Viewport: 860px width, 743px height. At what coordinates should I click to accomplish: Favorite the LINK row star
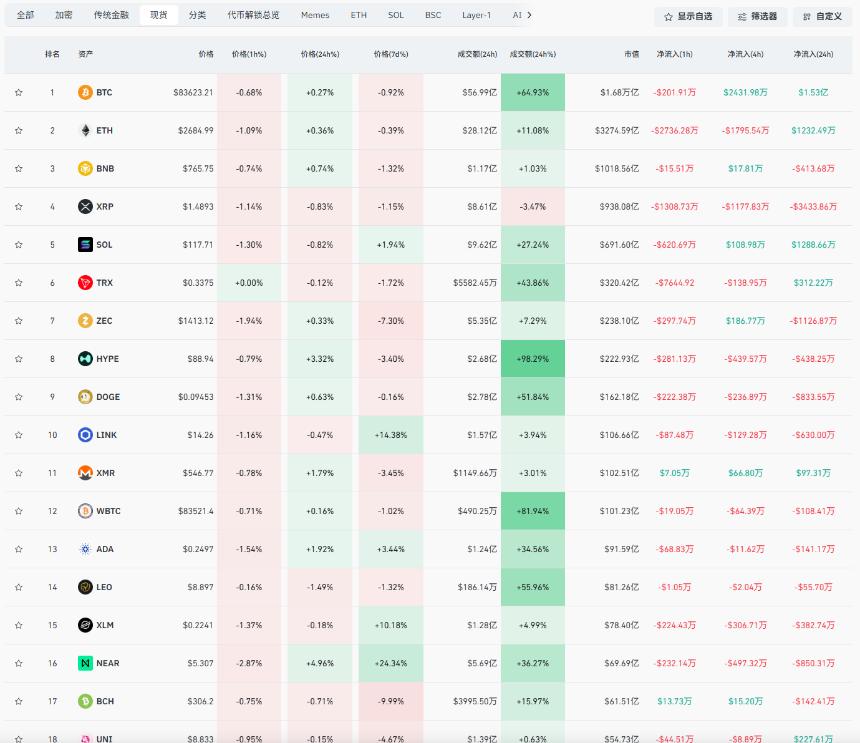coord(19,435)
